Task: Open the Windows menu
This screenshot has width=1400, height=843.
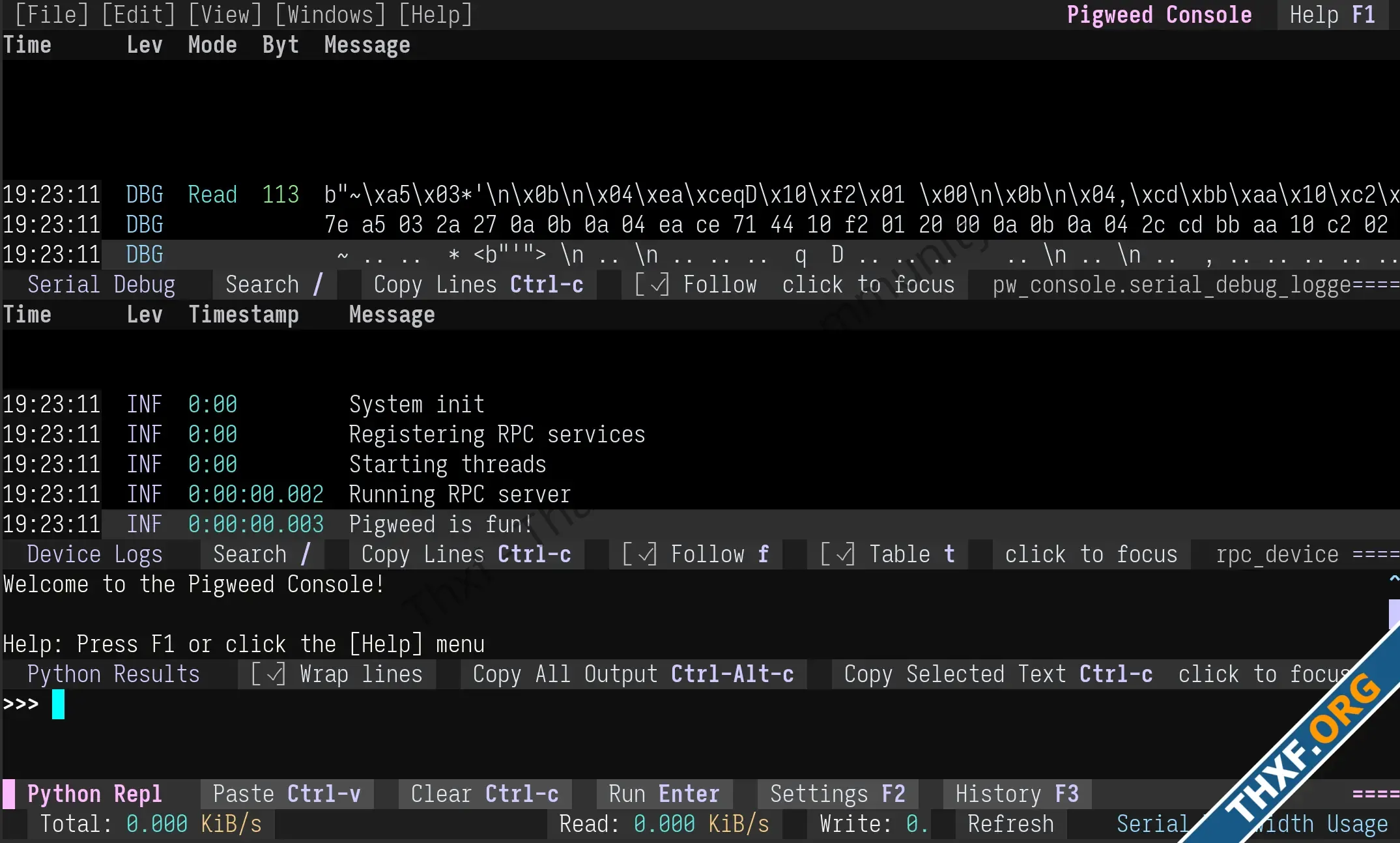Action: [330, 14]
